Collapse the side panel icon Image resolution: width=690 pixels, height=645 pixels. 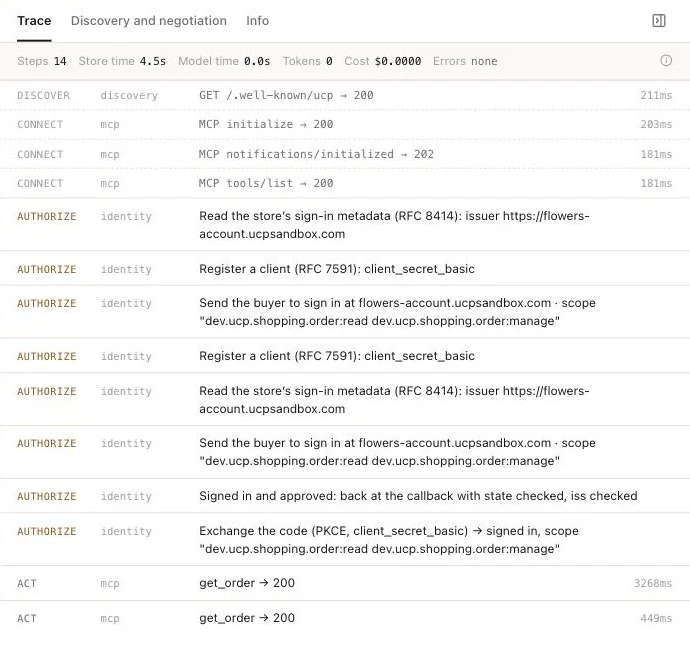pos(658,21)
